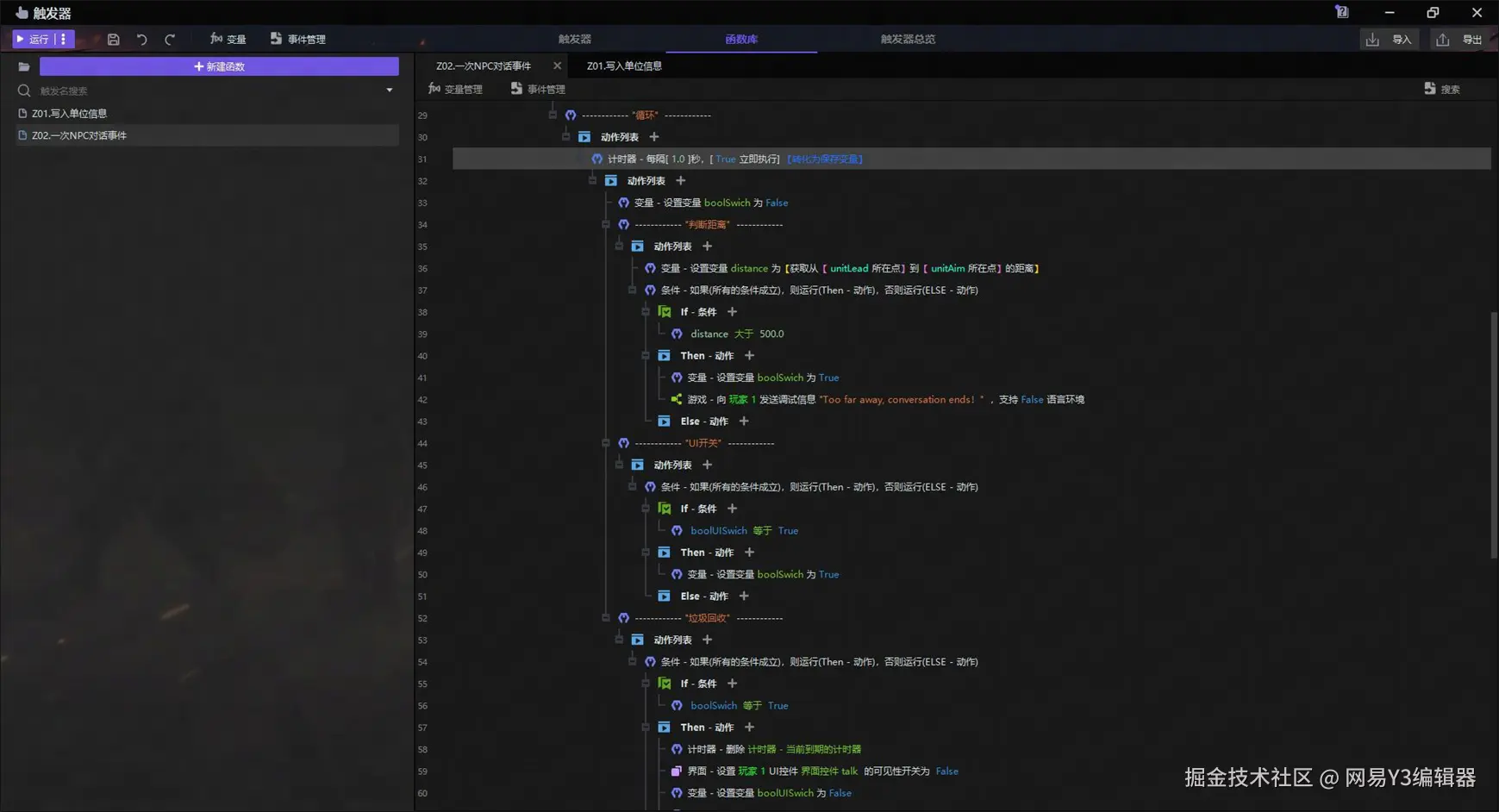Collapse the "UI开关" section on line 44

pos(606,443)
